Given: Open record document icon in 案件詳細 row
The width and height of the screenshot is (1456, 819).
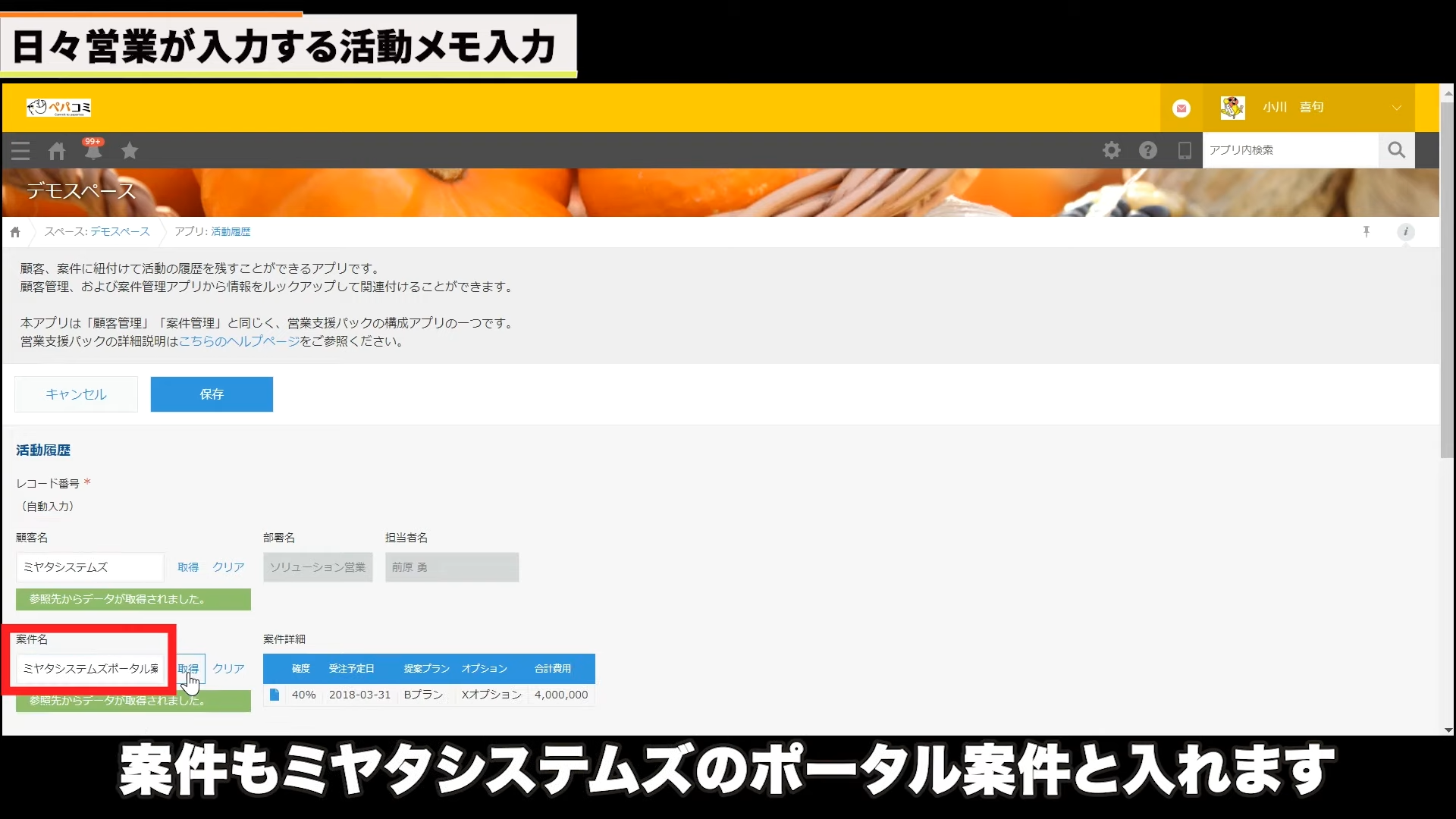Looking at the screenshot, I should click(x=275, y=695).
